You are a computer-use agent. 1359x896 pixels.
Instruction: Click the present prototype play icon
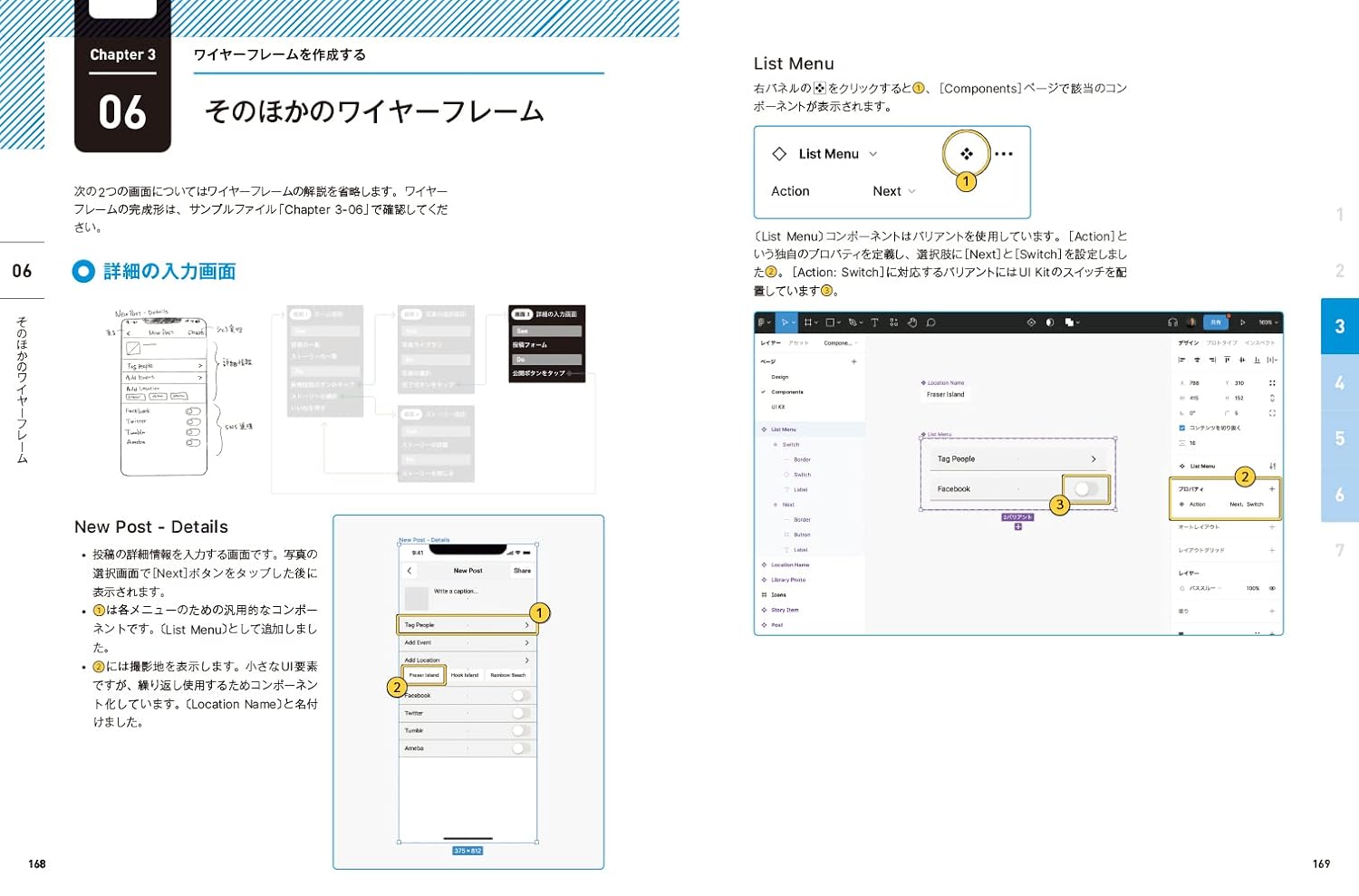tap(1243, 322)
